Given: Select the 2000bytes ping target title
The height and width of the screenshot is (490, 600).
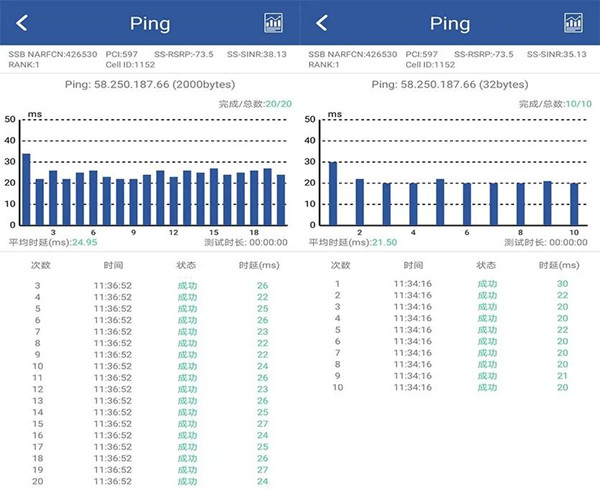Looking at the screenshot, I should (x=149, y=85).
